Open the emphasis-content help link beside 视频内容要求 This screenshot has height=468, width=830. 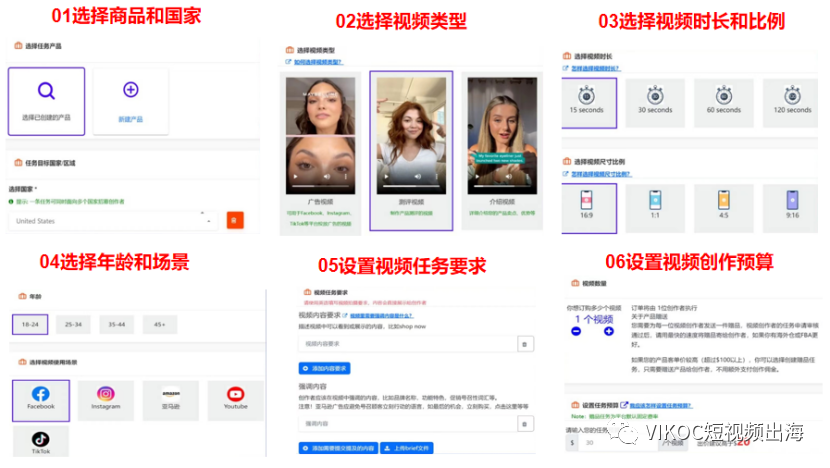coord(381,316)
